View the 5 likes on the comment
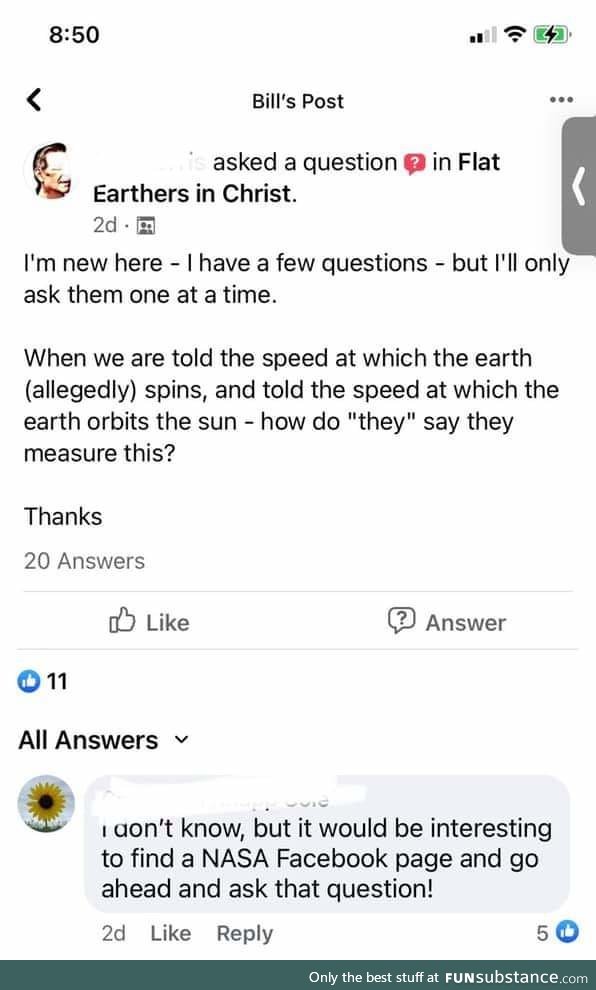Screen dimensions: 596x990 click(557, 932)
